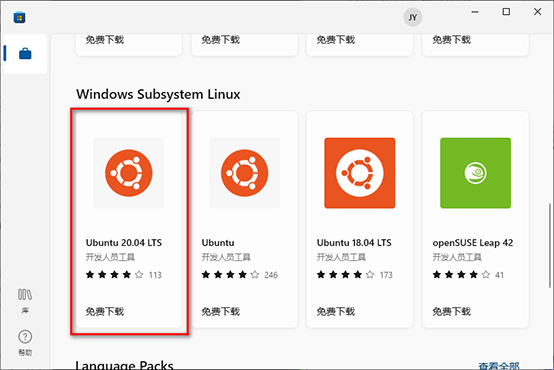Screen dimensions: 554x370
Task: Click 开发人员工具 category under openSUSE Leap 42
Action: [x=457, y=257]
